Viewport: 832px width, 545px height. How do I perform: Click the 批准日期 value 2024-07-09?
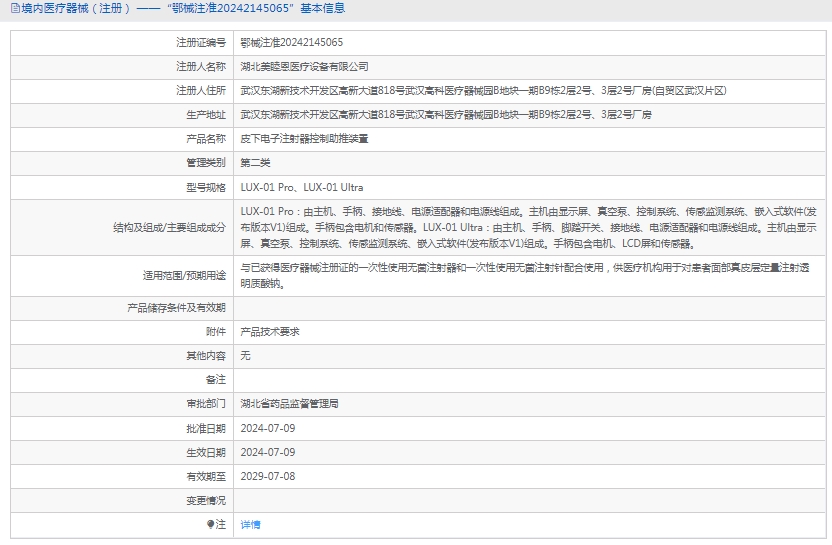(268, 428)
